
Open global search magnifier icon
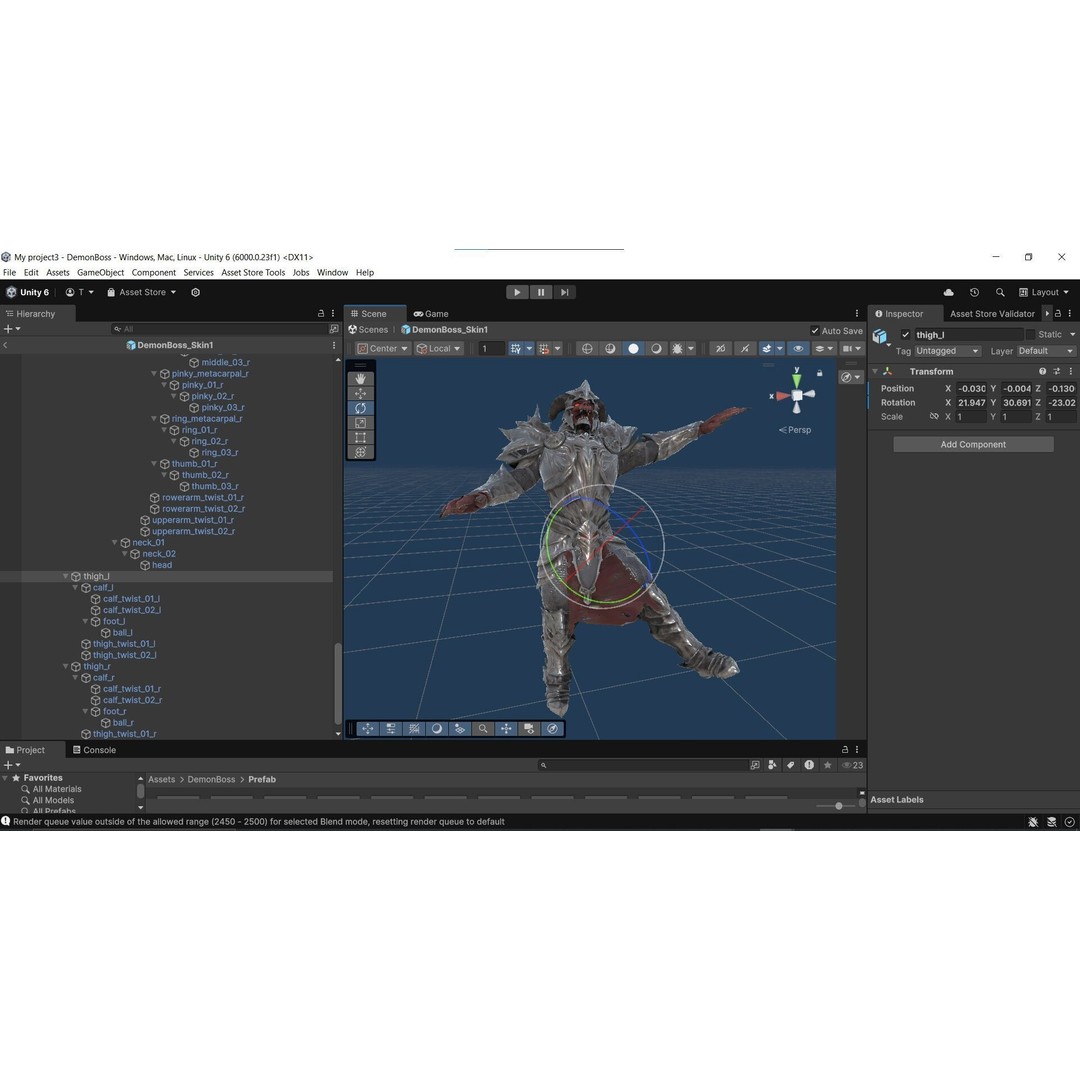coord(1000,292)
